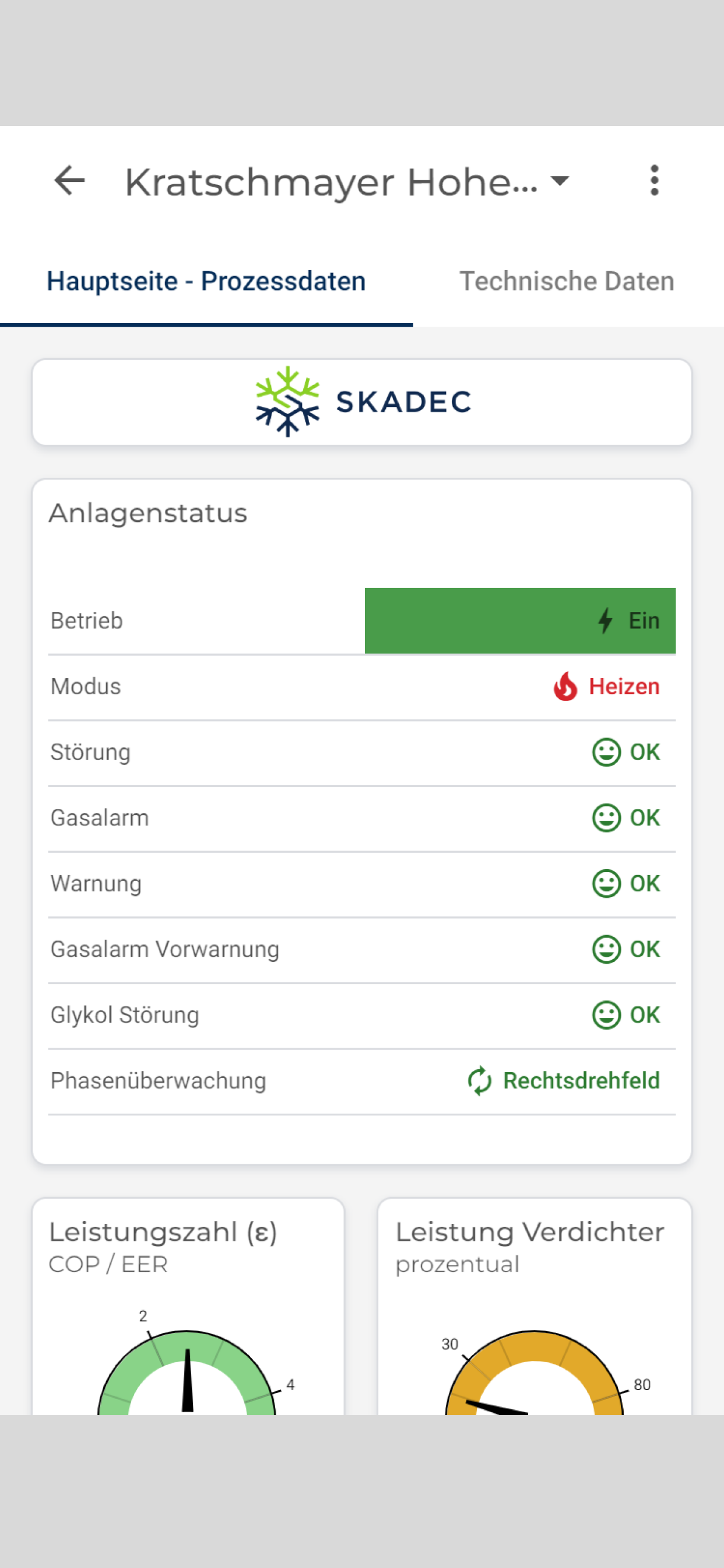Expand the Kratschmayer Hohe... dropdown arrow
Screen dimensions: 724x1568
click(x=559, y=181)
